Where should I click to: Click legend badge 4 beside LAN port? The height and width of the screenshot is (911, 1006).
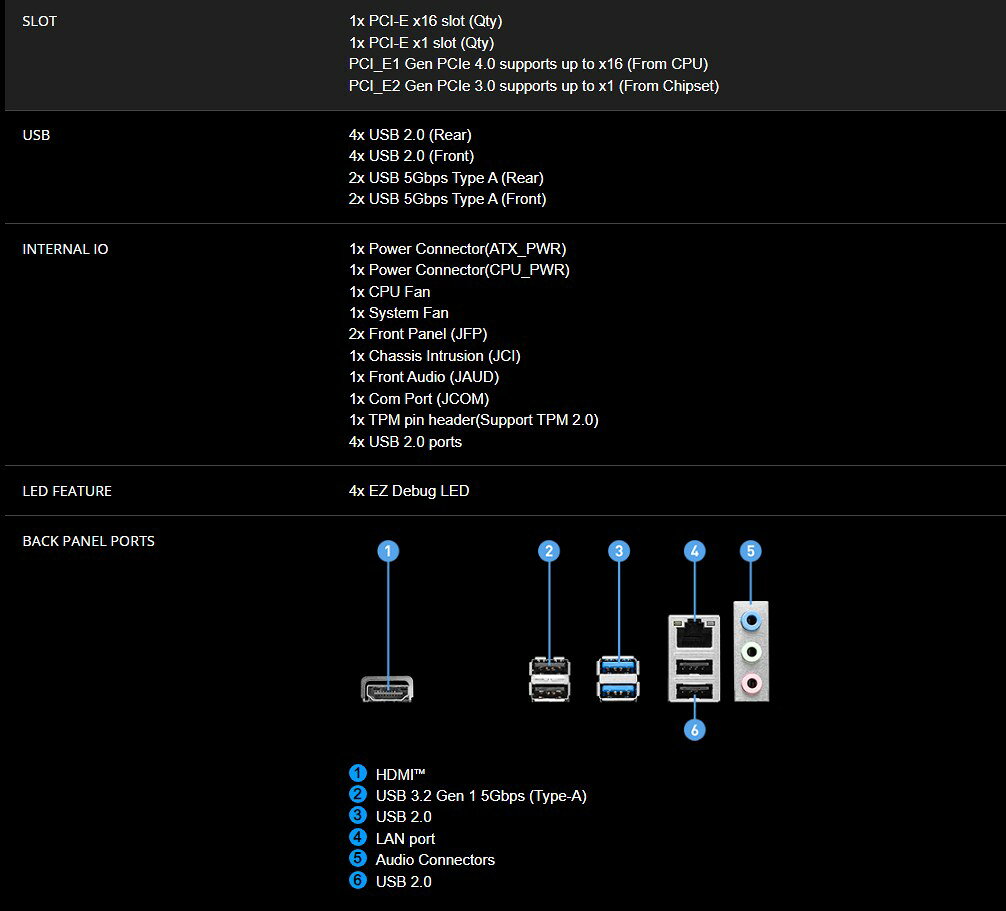(357, 837)
